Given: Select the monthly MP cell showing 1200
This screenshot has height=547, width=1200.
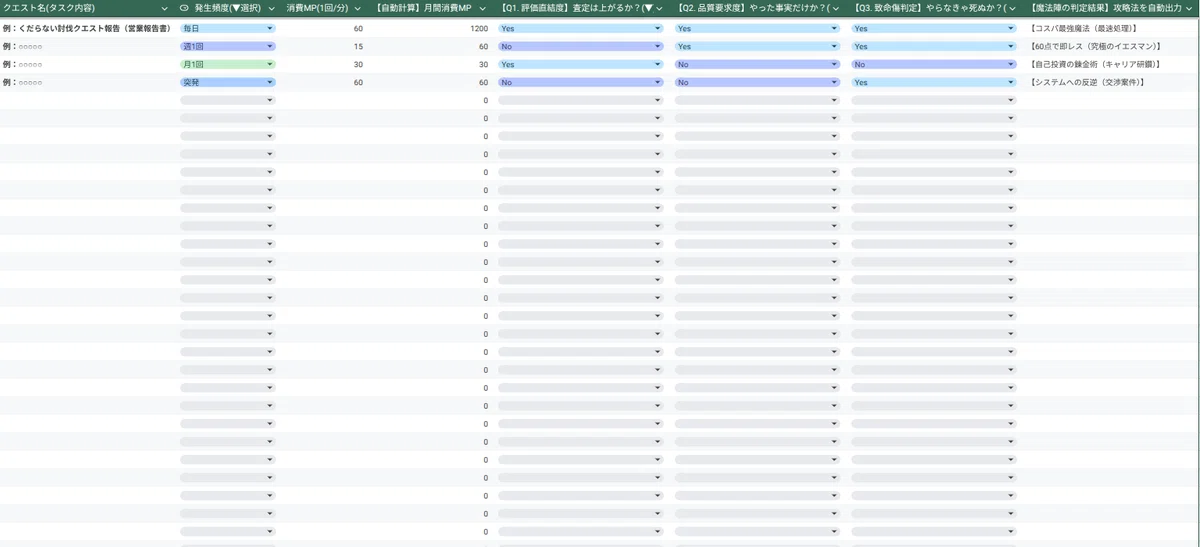Looking at the screenshot, I should click(432, 28).
